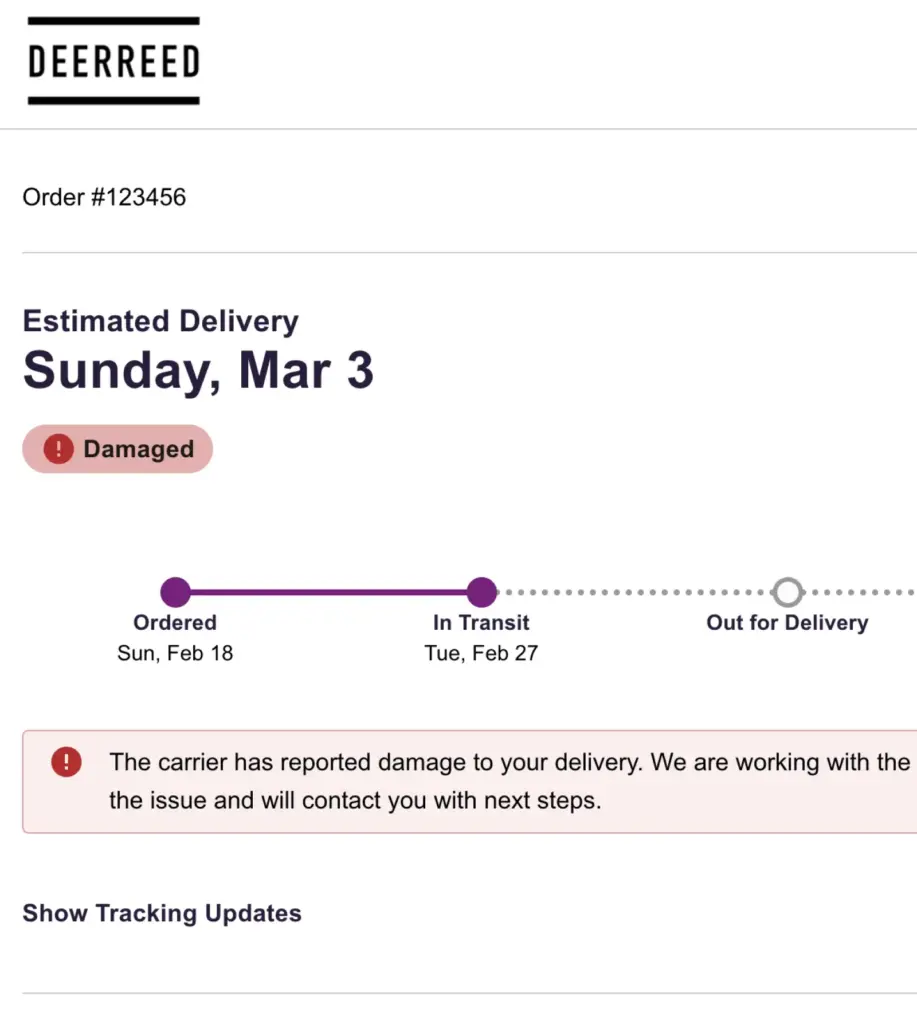This screenshot has height=1024, width=917.
Task: Click the DEERREED logo
Action: 113,61
